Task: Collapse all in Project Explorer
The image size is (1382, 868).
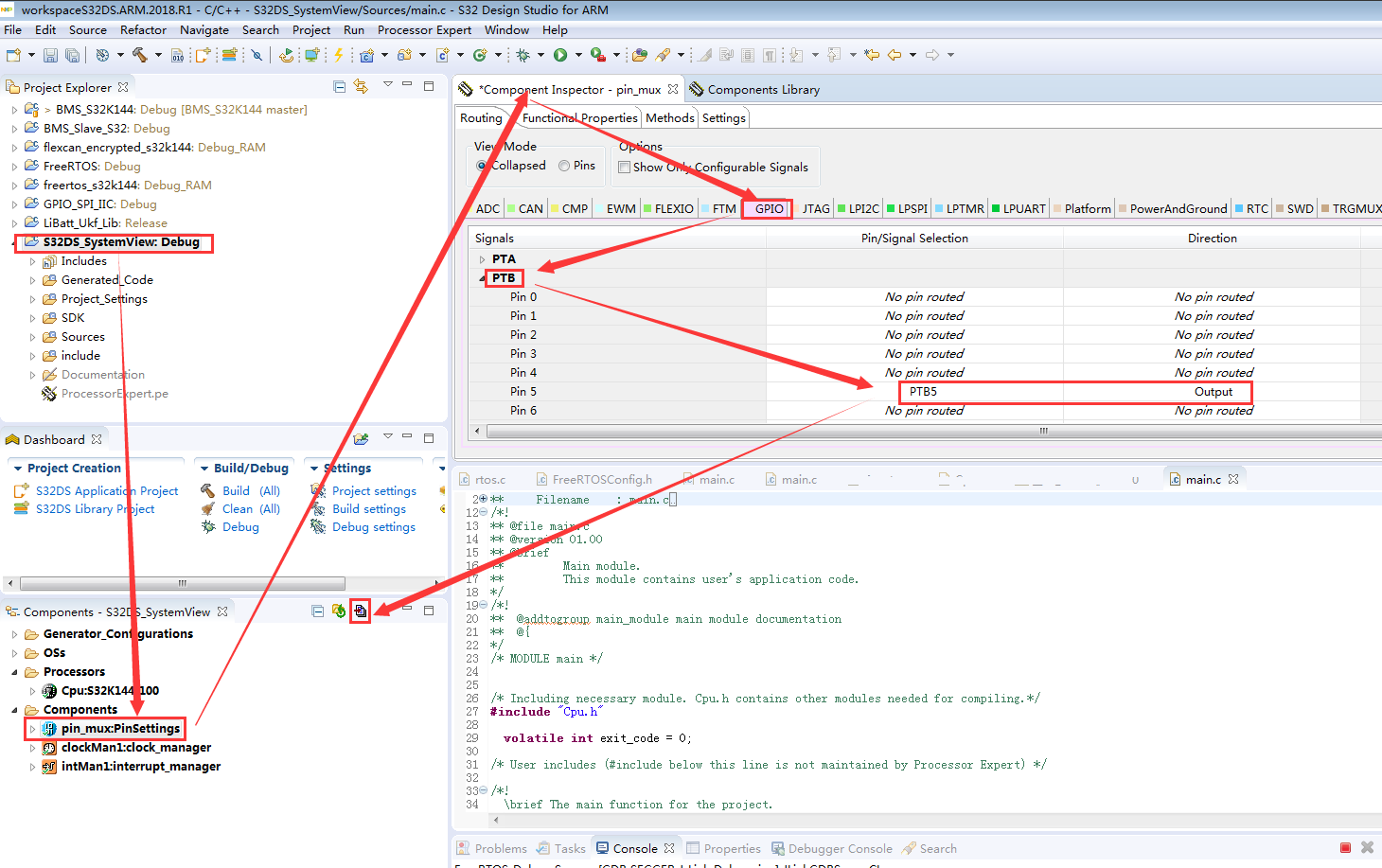Action: [x=340, y=86]
